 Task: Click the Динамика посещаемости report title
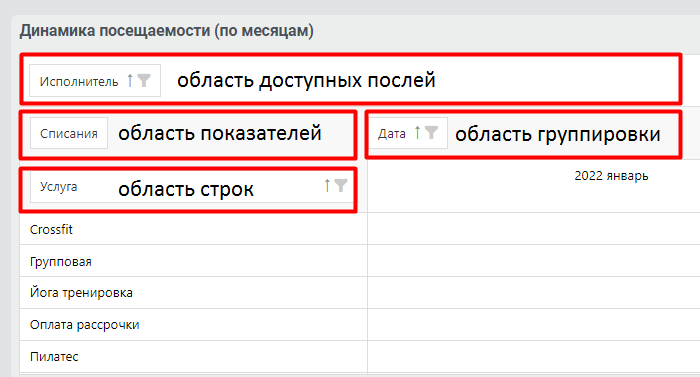tap(167, 31)
